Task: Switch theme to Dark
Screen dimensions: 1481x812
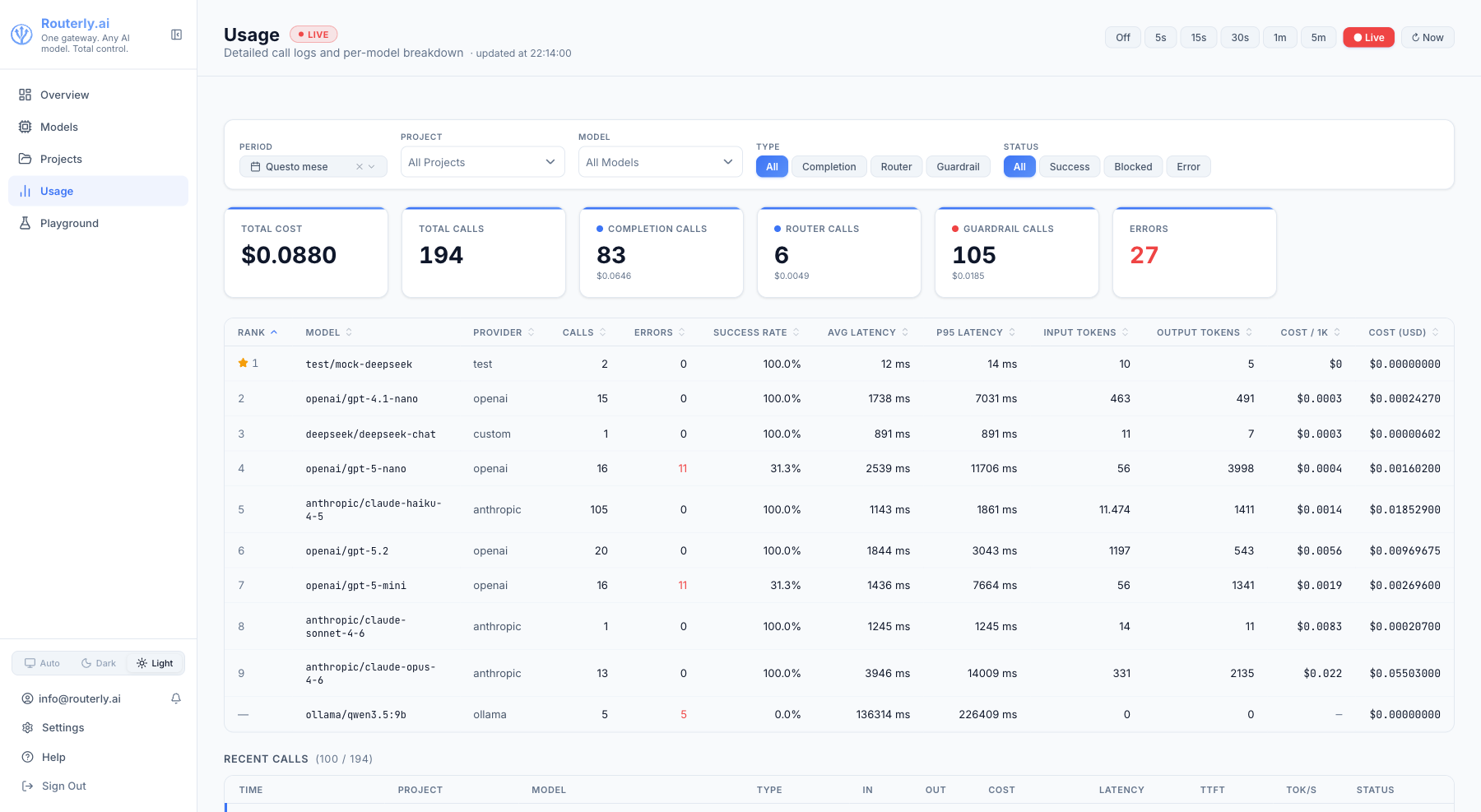Action: (98, 663)
